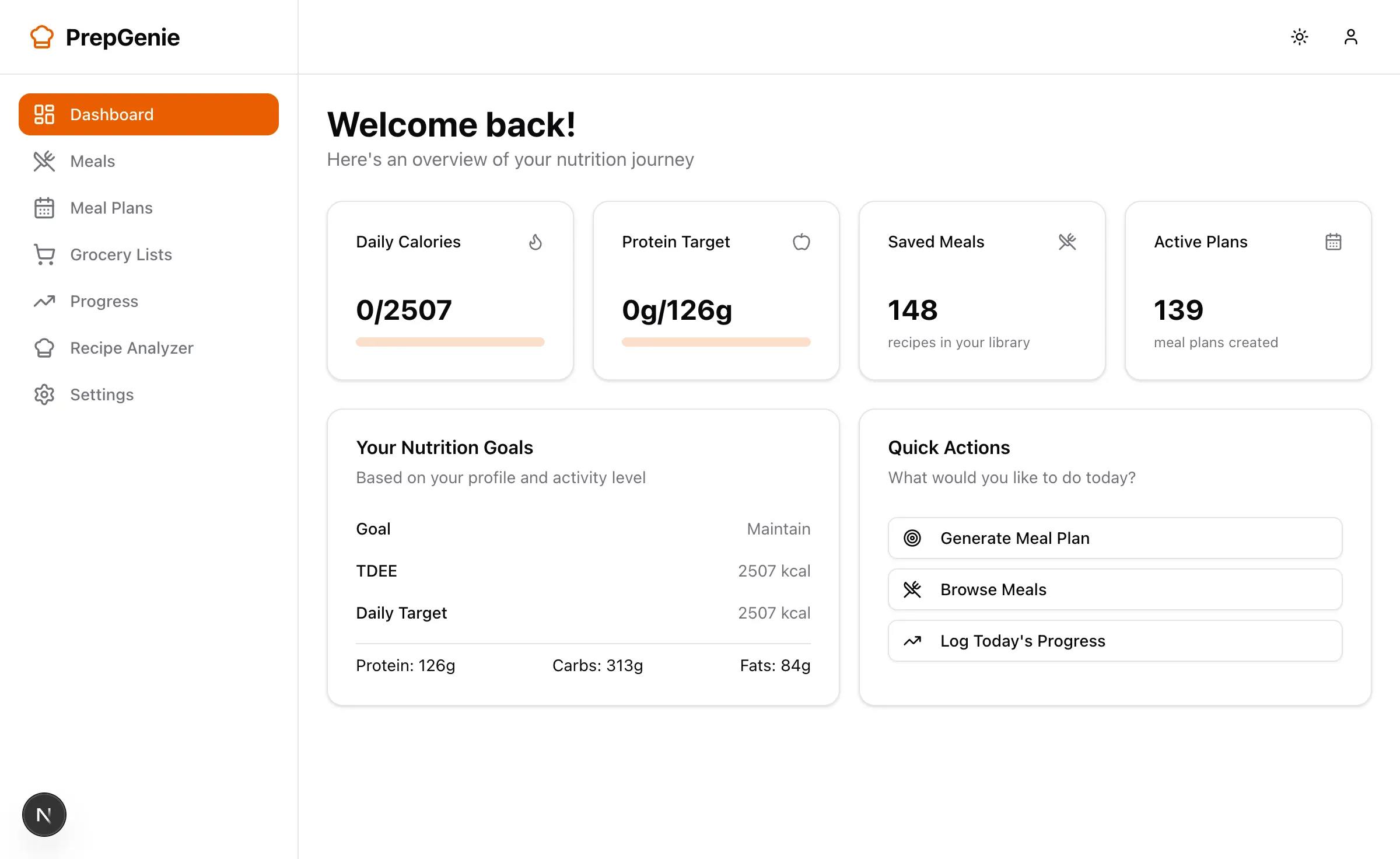This screenshot has height=859, width=1400.
Task: Click the calendar icon on Active Plans card
Action: (1334, 242)
